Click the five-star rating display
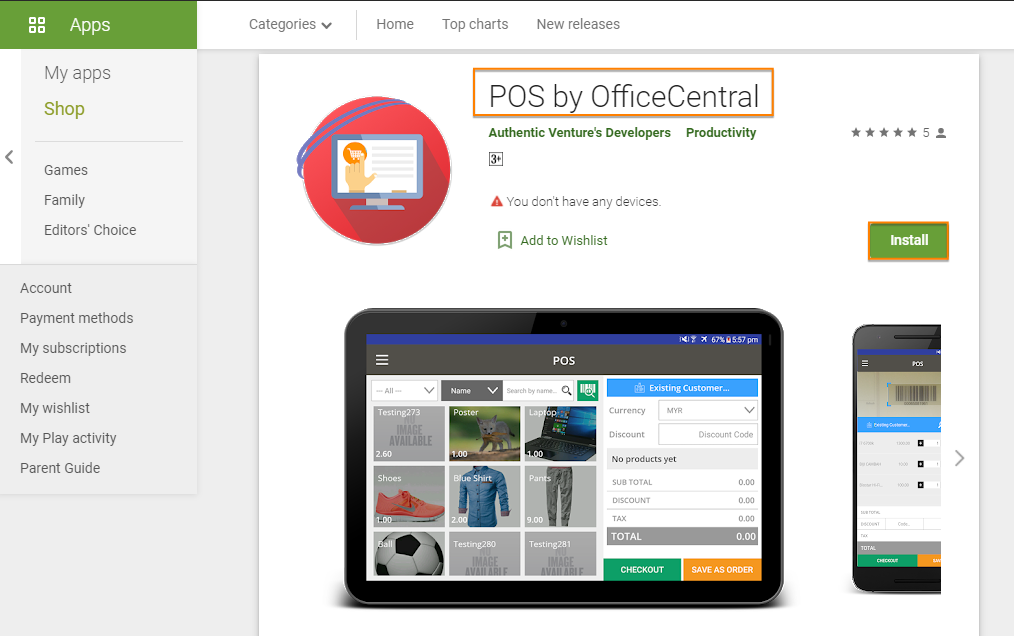The height and width of the screenshot is (636, 1014). pyautogui.click(x=883, y=133)
